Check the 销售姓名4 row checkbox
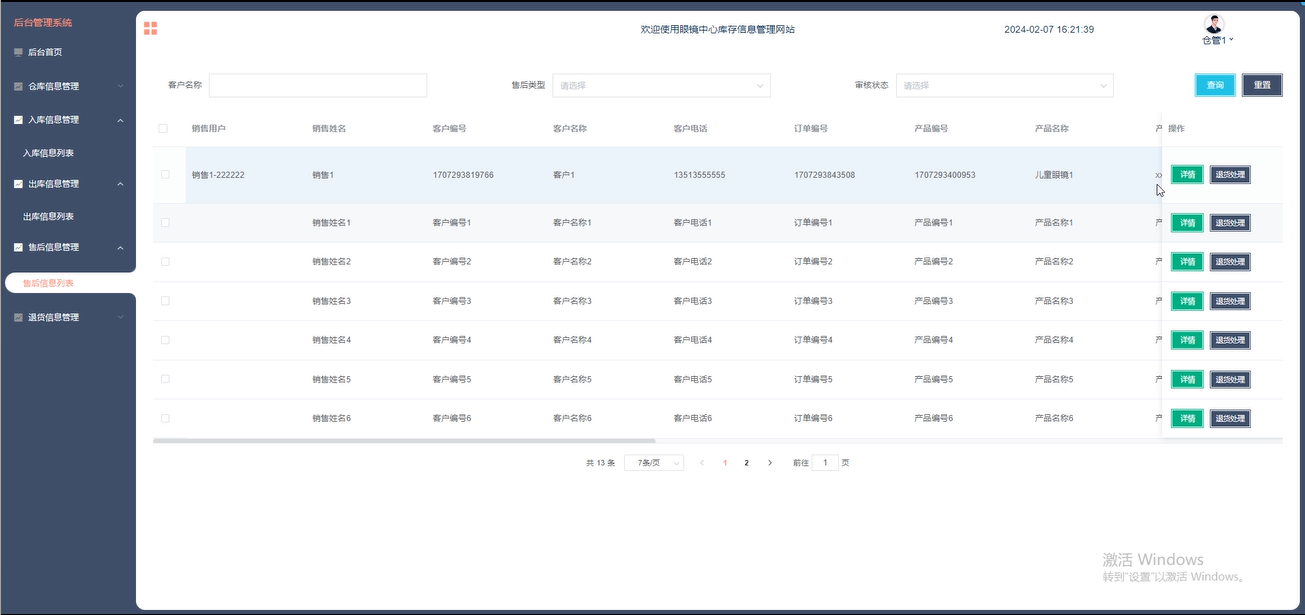The image size is (1305, 615). tap(165, 340)
